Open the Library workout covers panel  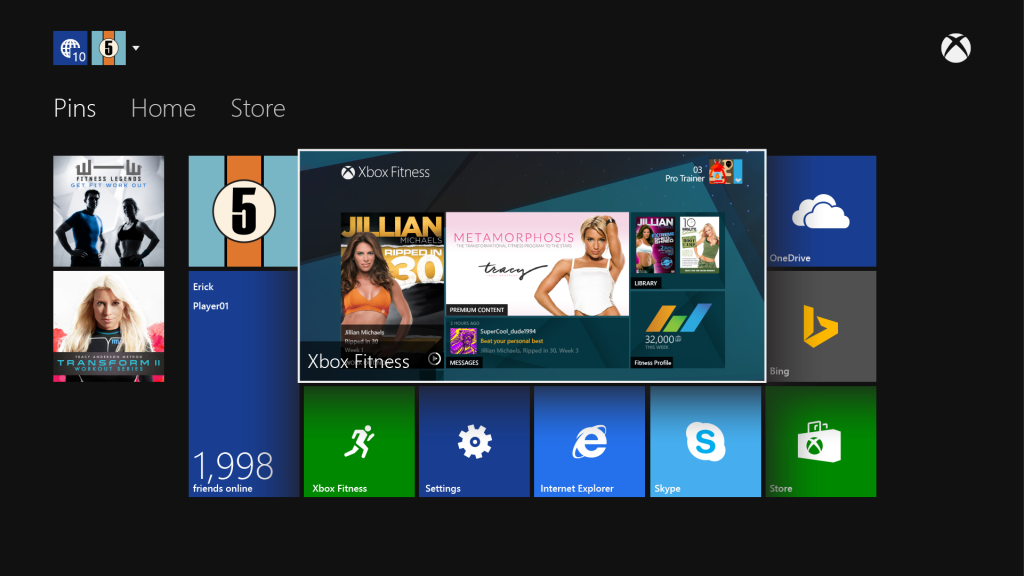coord(678,251)
